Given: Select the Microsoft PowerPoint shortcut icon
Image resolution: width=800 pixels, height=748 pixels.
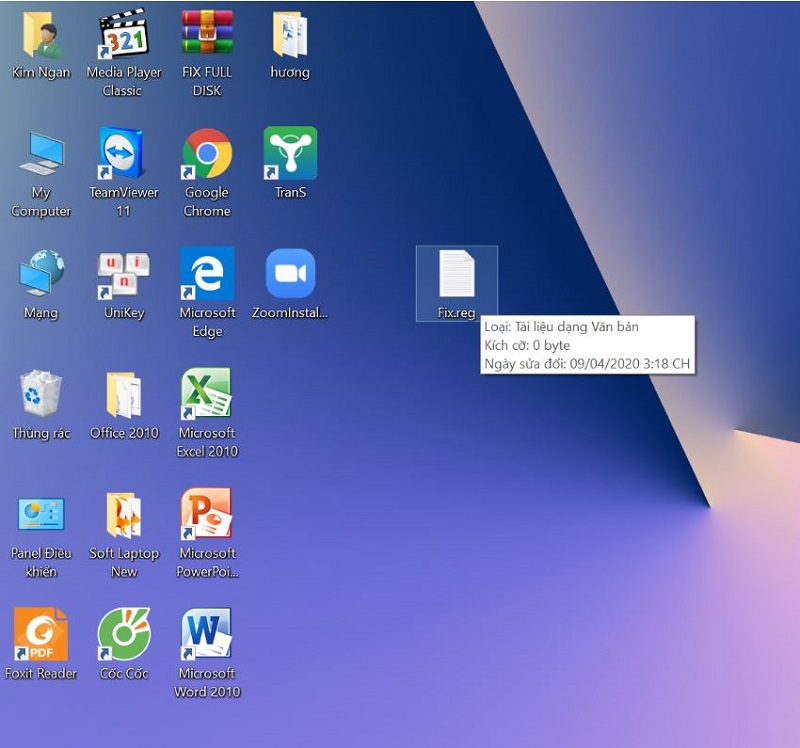Looking at the screenshot, I should [x=206, y=514].
